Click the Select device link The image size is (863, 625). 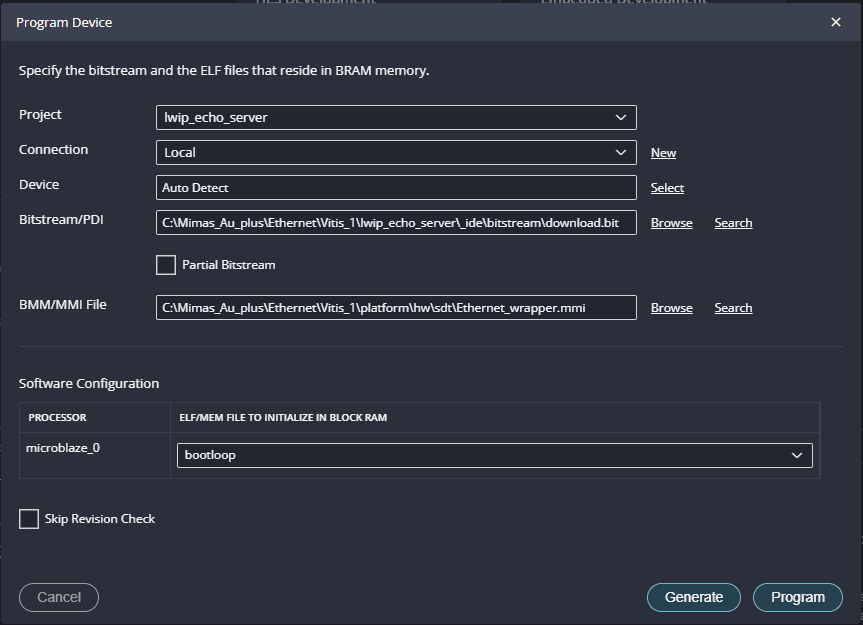click(667, 188)
